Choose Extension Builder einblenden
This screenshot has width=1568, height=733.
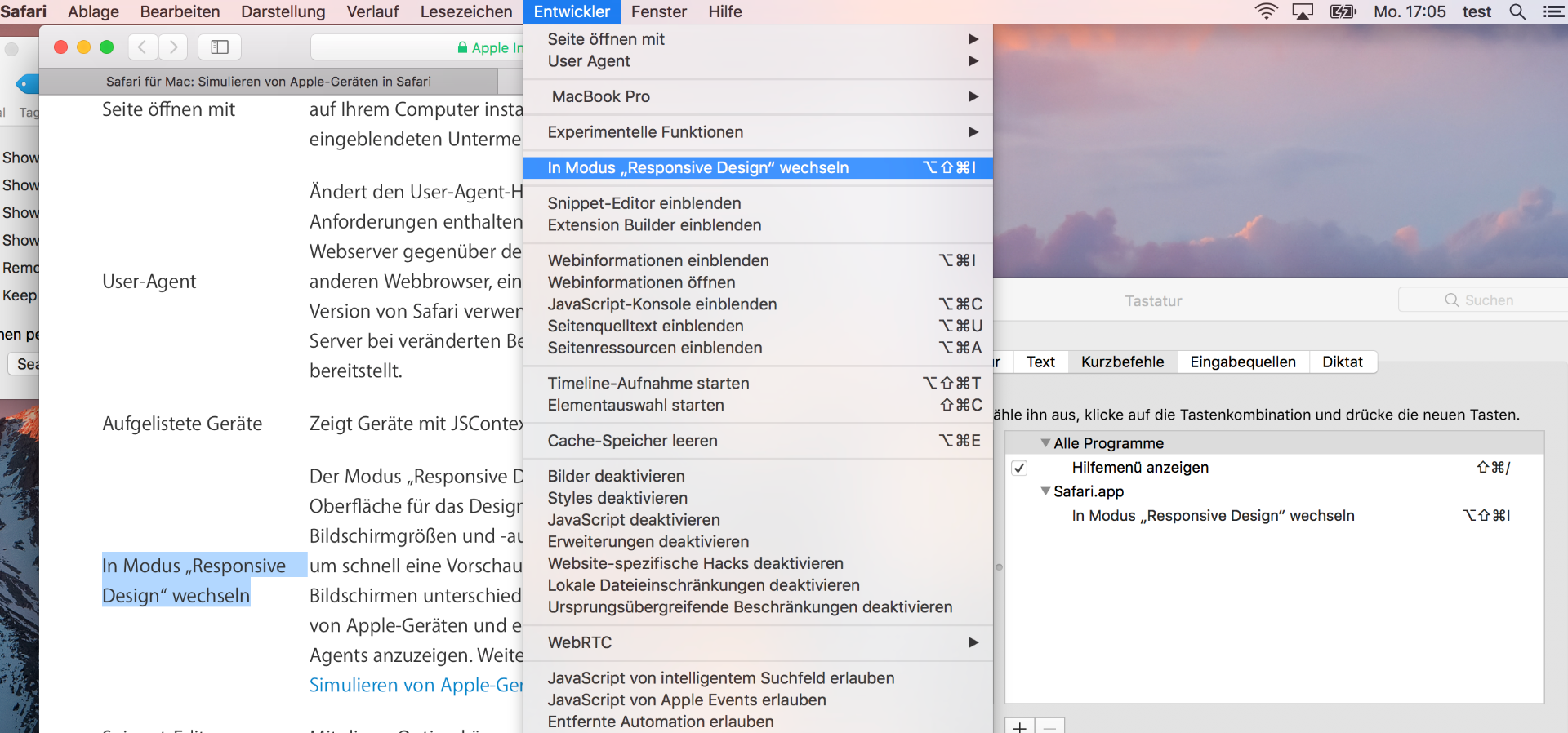click(758, 225)
